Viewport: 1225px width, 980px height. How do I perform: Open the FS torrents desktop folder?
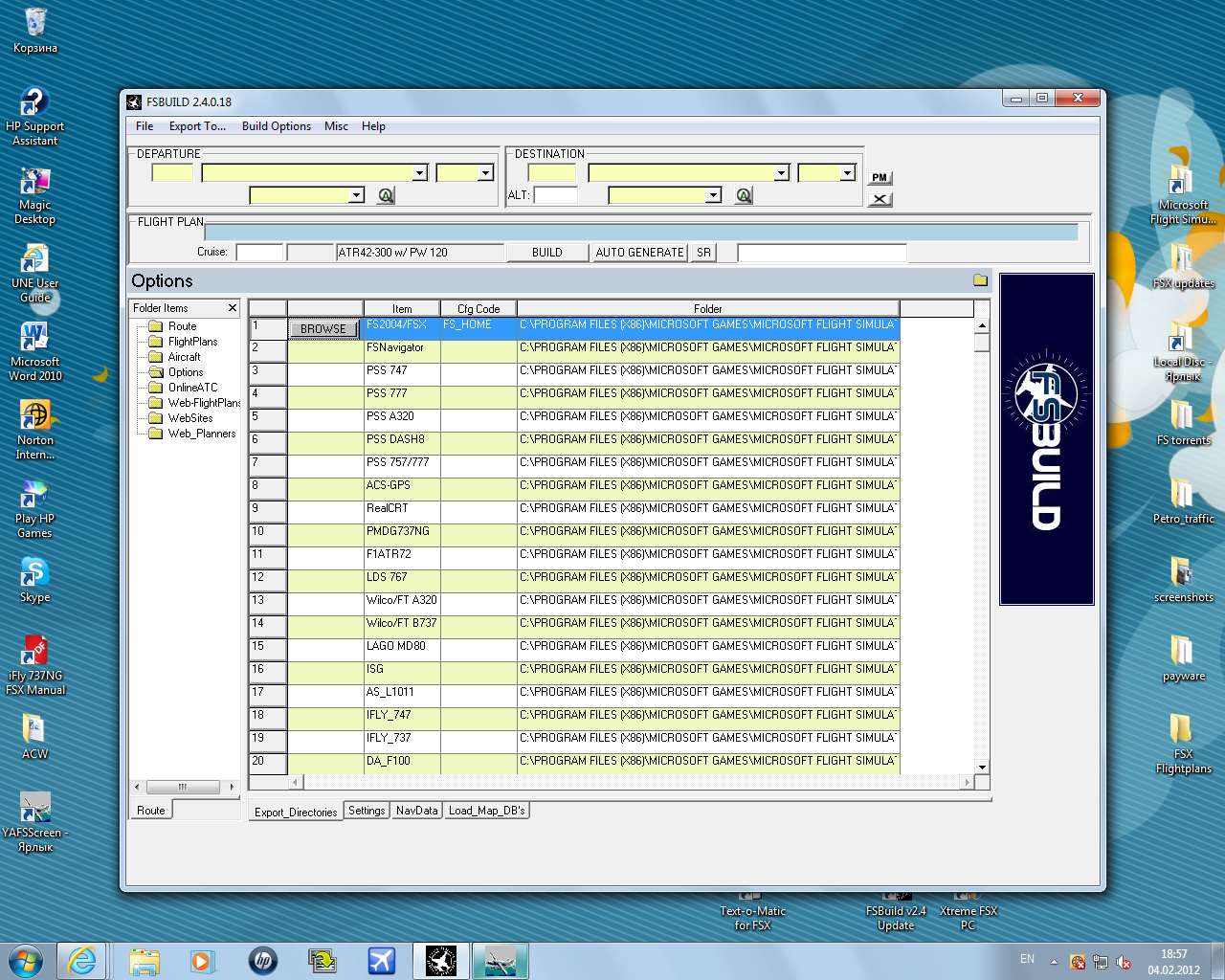[1183, 422]
